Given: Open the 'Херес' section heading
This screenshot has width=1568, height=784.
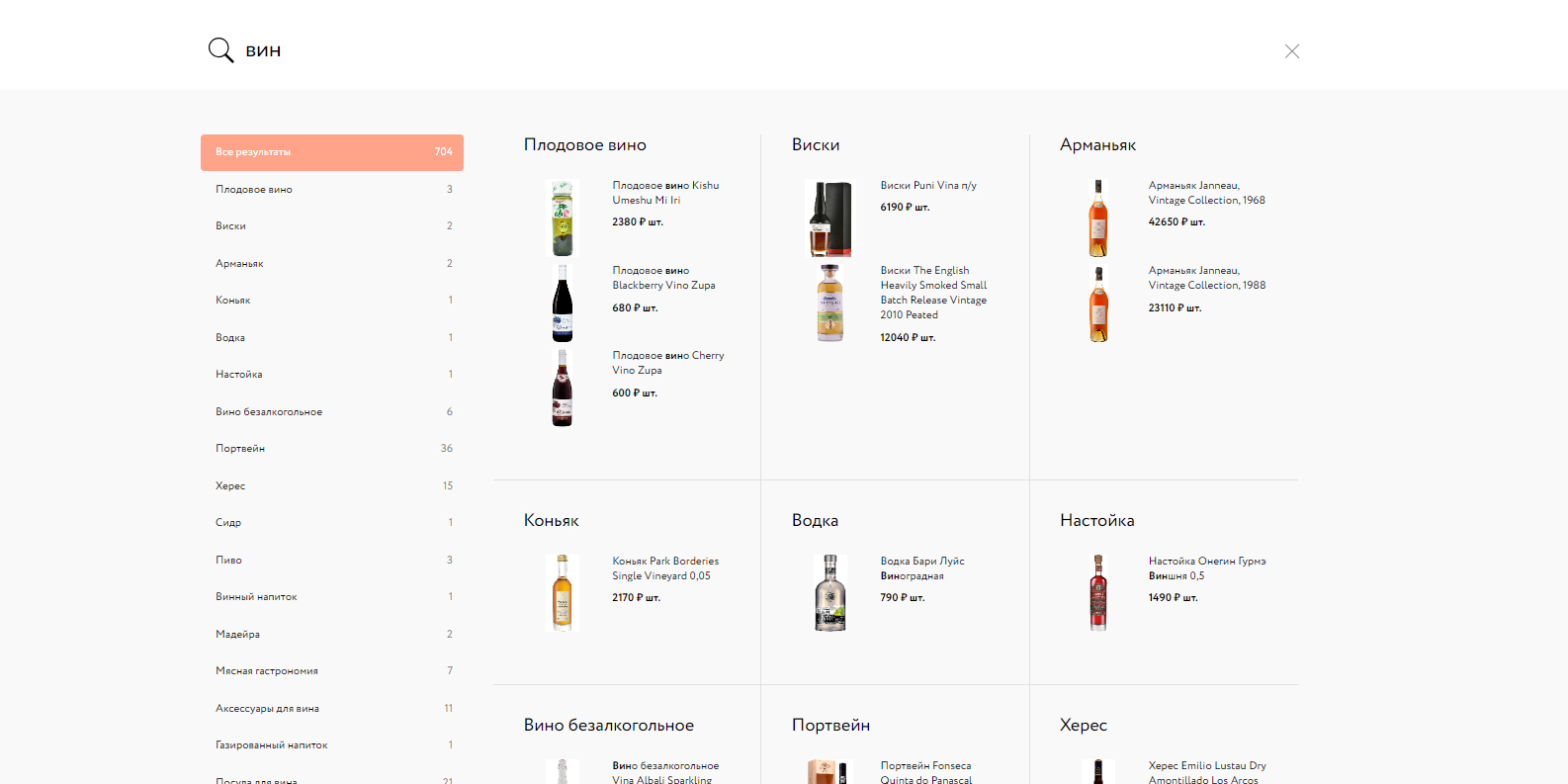Looking at the screenshot, I should tap(1084, 726).
